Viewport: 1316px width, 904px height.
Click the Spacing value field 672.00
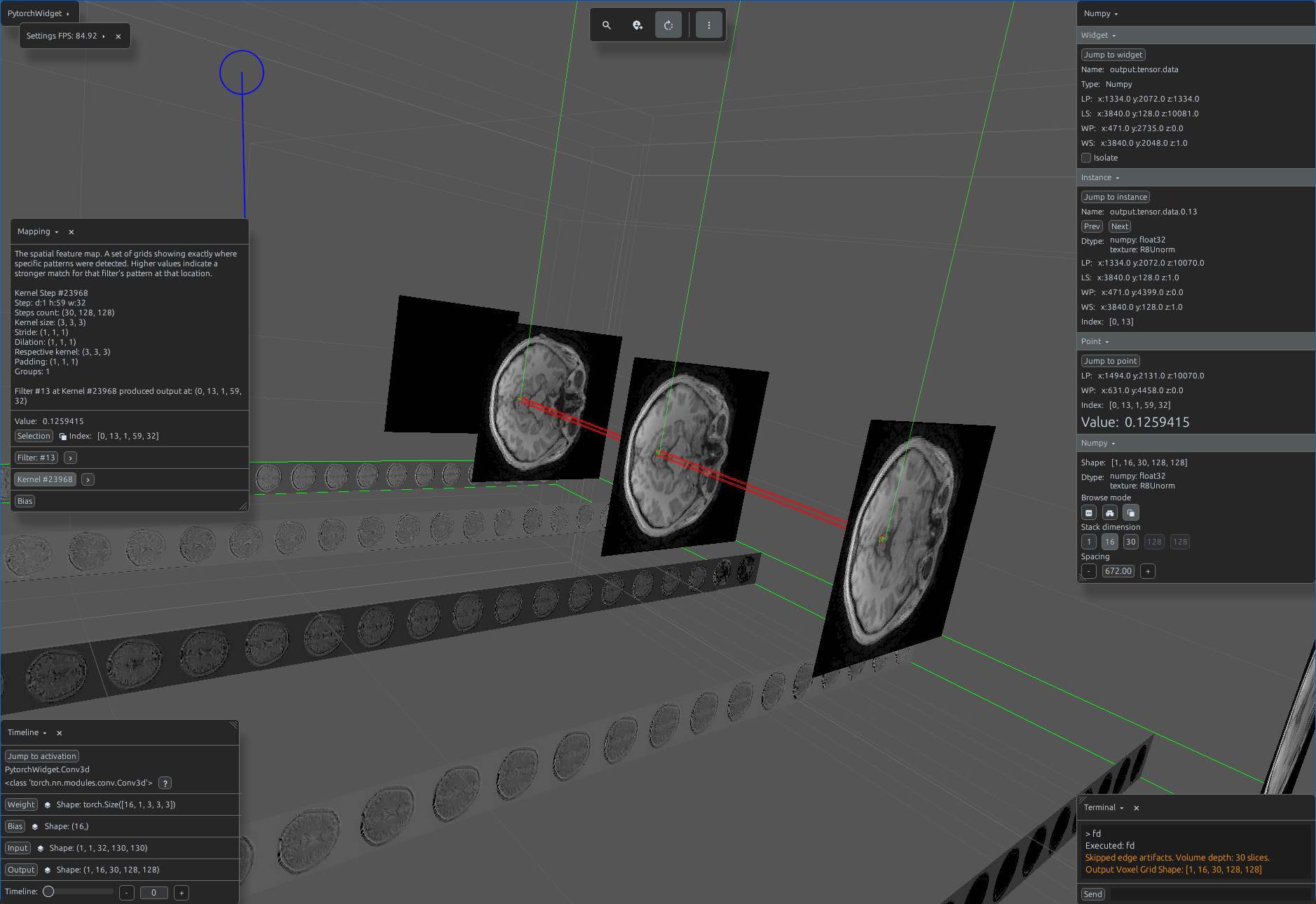1118,572
